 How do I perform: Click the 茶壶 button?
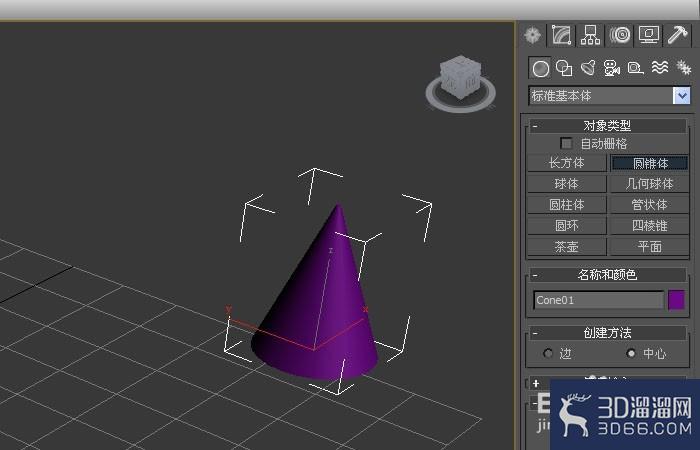567,246
